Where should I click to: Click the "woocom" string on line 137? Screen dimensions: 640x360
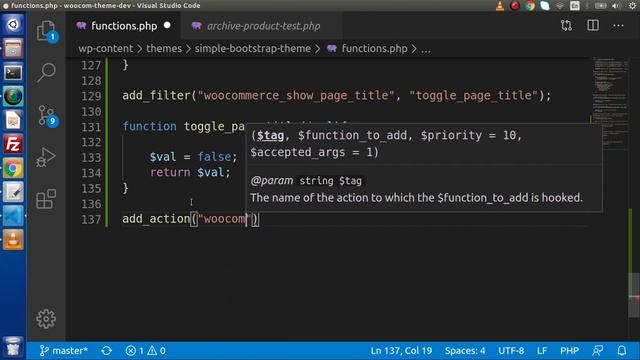[224, 219]
